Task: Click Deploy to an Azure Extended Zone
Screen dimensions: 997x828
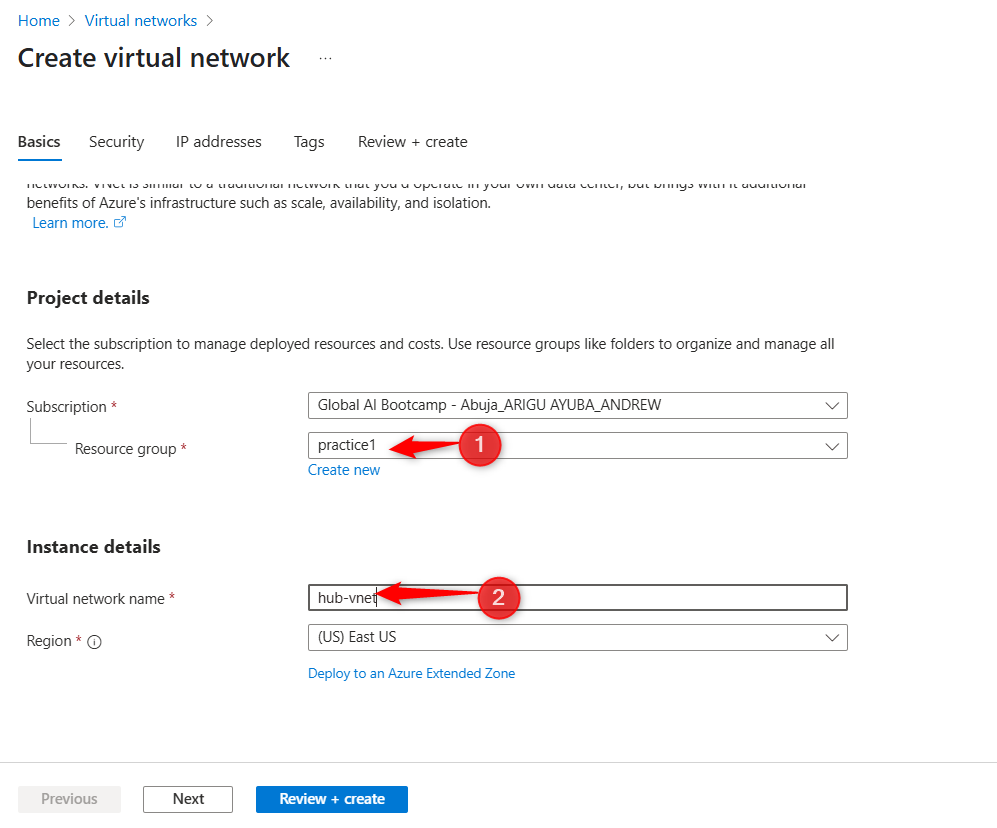Action: point(411,674)
